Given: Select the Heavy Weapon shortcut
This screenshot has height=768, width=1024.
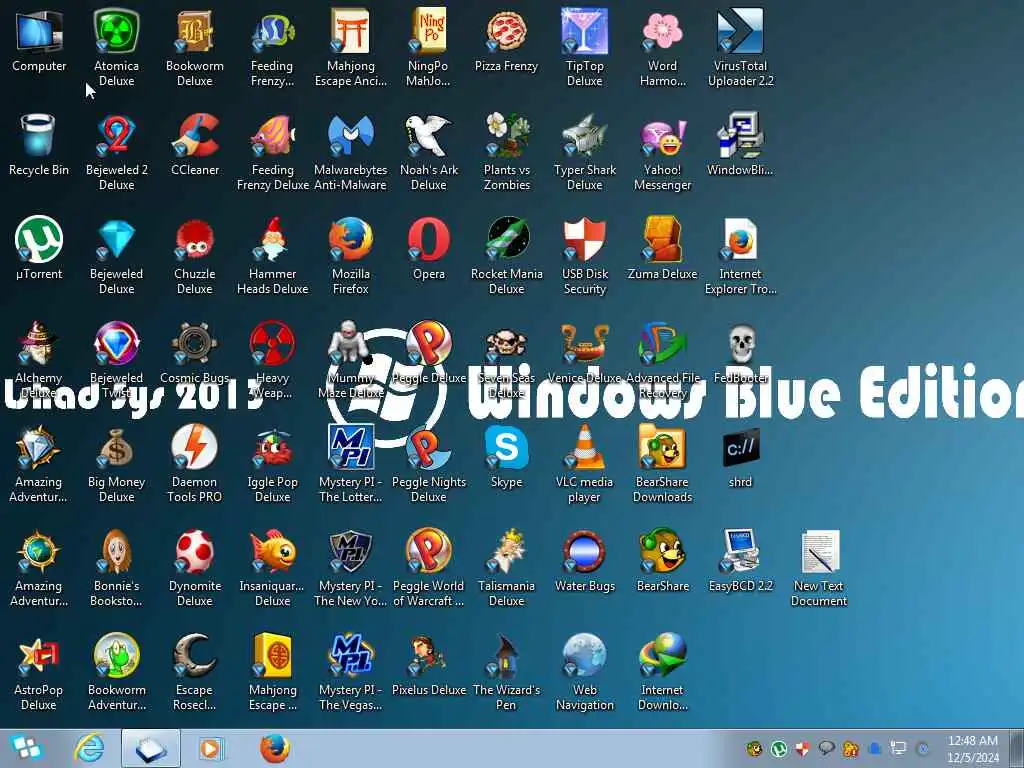Looking at the screenshot, I should [272, 359].
